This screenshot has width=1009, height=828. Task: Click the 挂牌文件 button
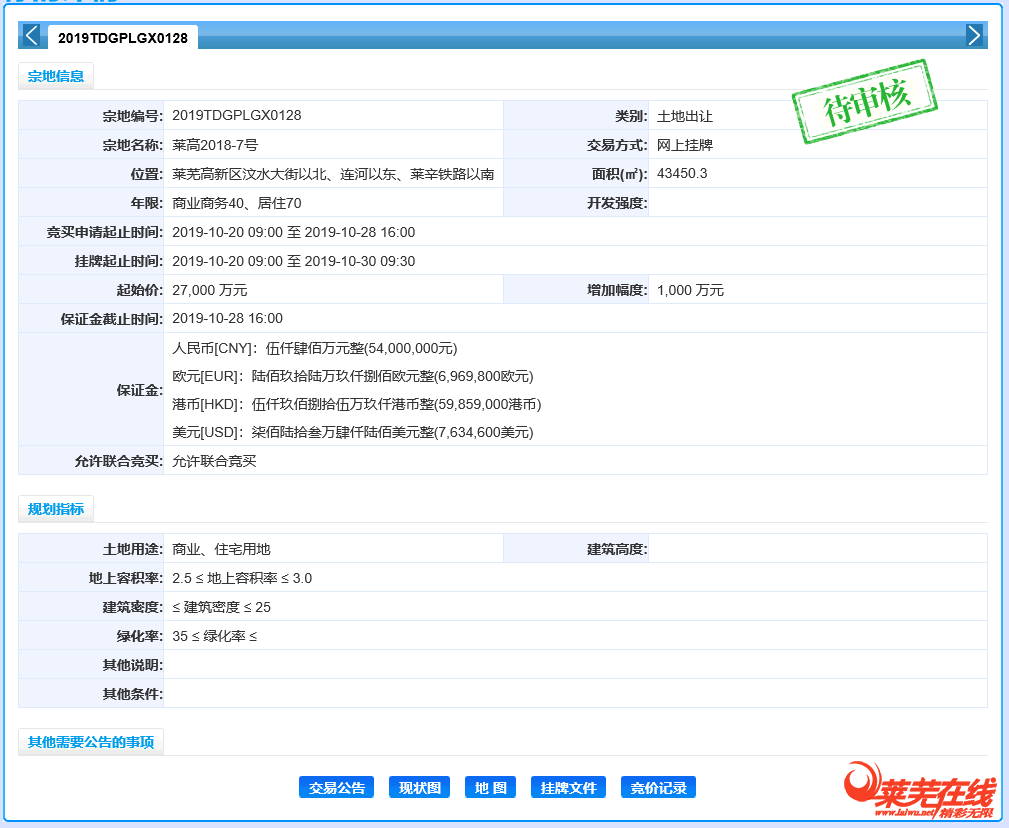coord(568,787)
